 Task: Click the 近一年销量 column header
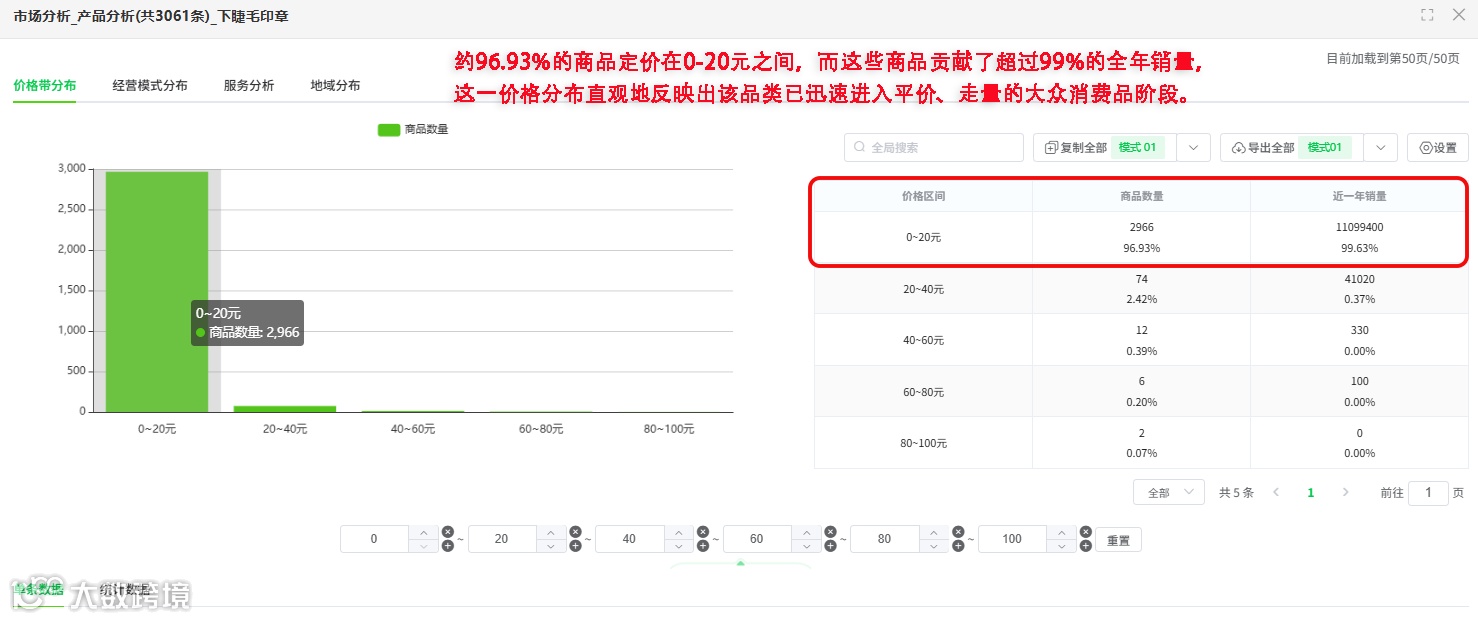(x=1359, y=196)
